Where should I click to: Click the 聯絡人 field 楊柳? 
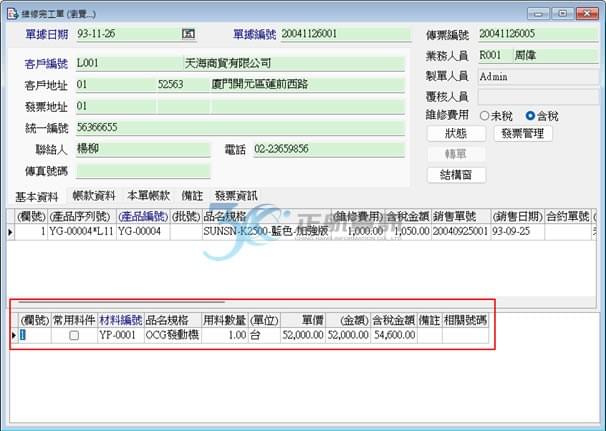click(x=143, y=149)
